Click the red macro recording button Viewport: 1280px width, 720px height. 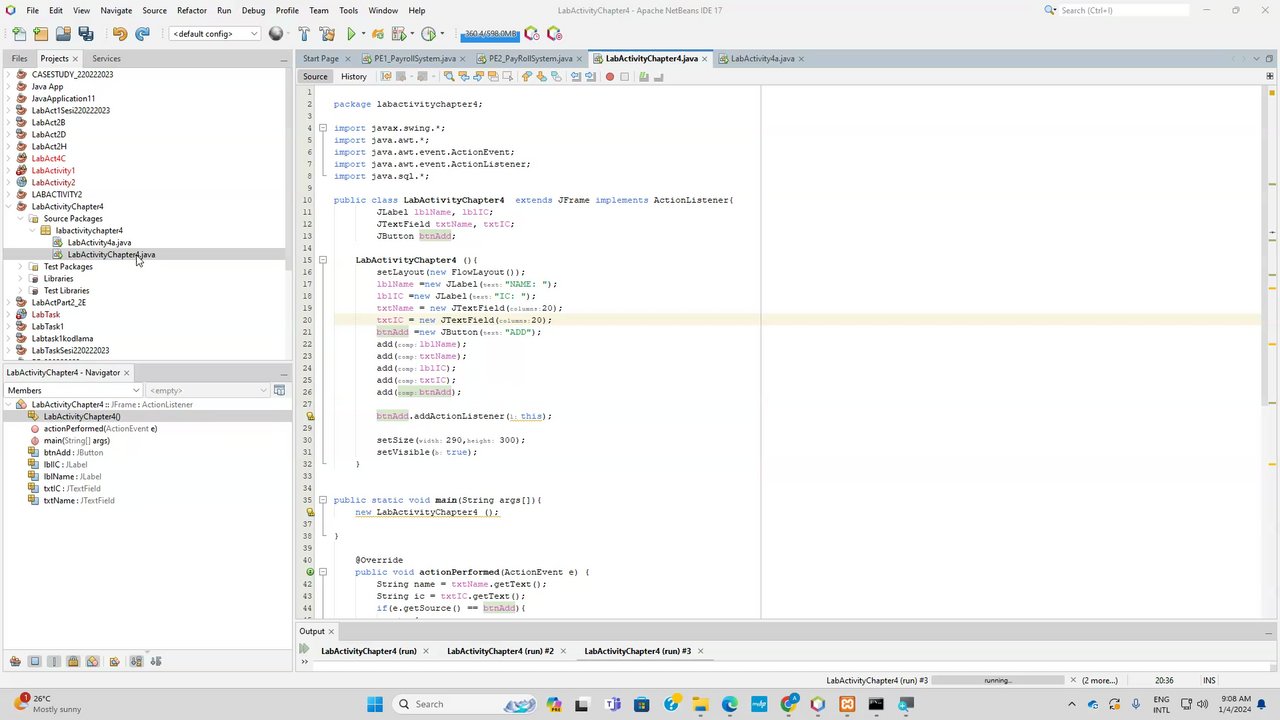(609, 77)
